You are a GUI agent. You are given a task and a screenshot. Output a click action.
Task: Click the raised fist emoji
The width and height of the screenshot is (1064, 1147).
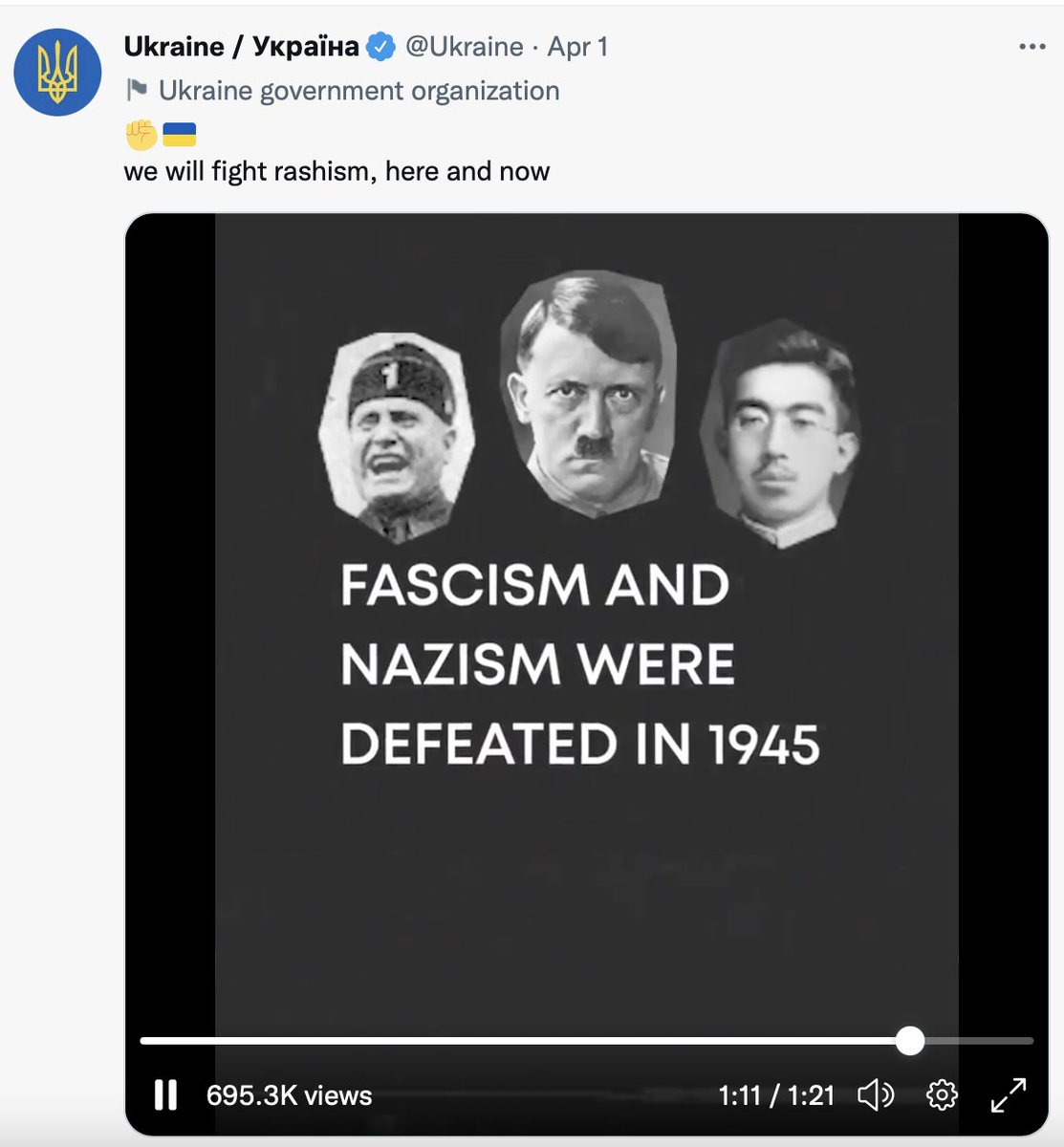tap(141, 134)
